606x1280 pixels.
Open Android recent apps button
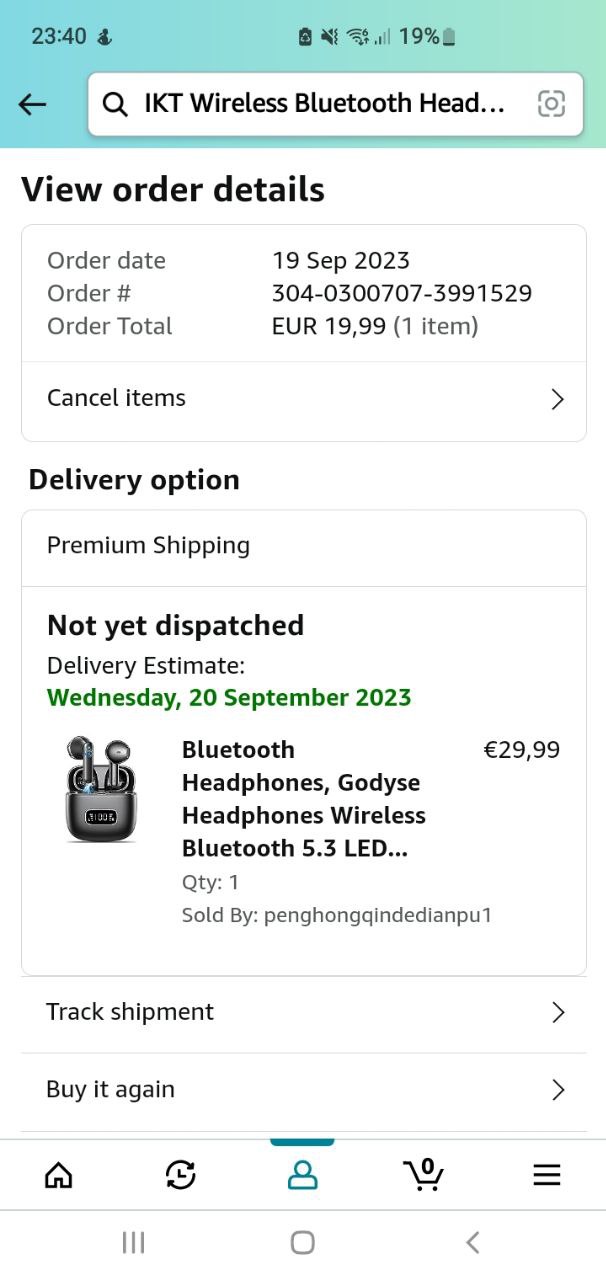click(133, 1242)
